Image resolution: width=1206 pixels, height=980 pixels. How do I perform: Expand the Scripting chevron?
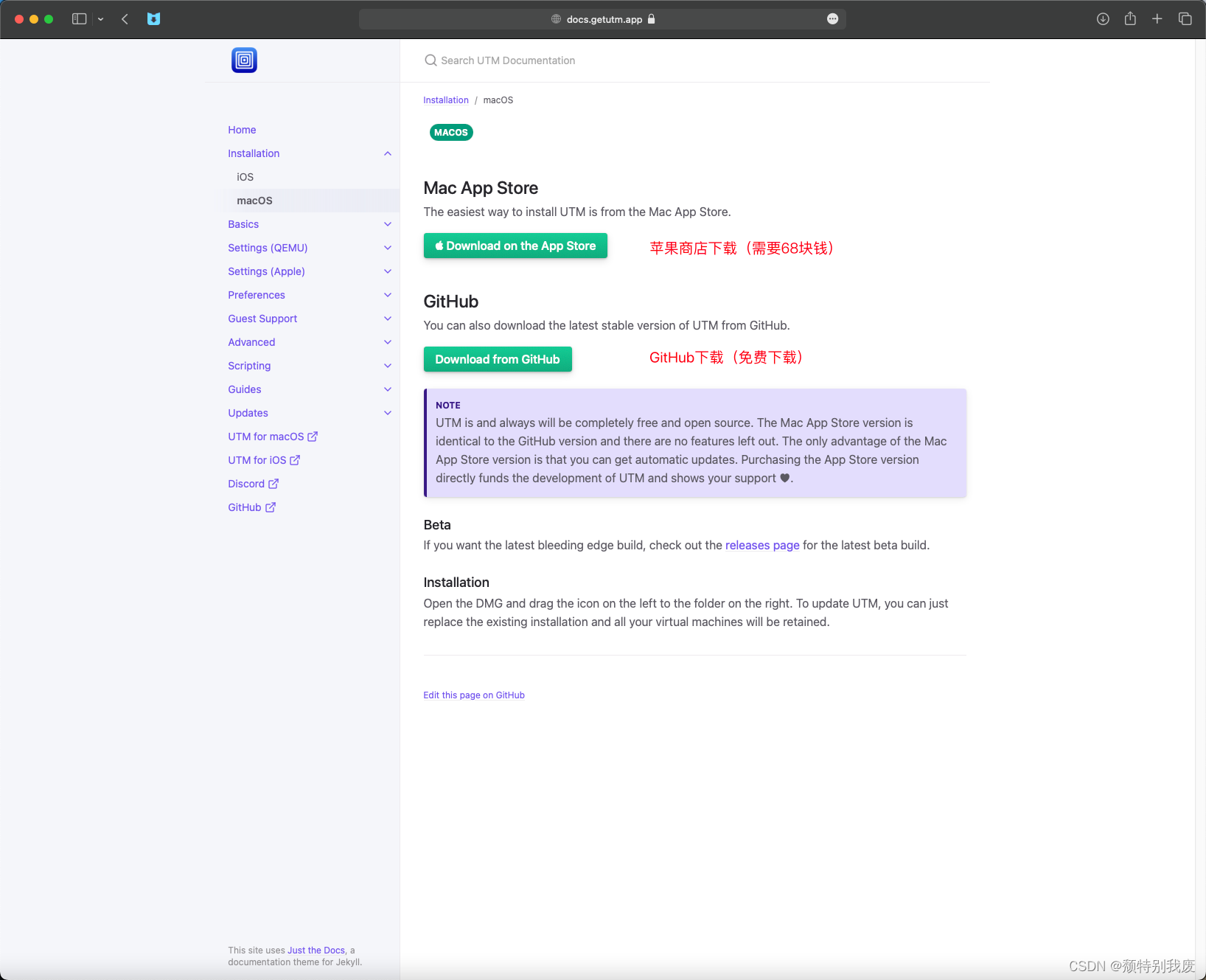click(388, 366)
